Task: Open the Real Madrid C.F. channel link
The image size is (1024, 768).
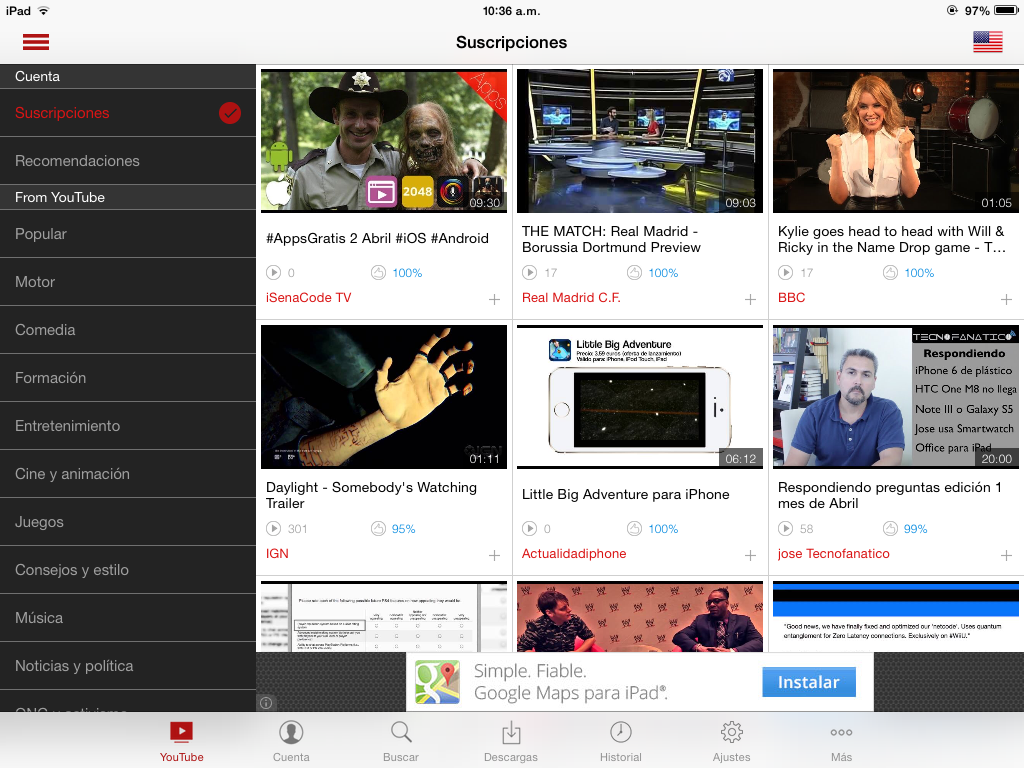Action: tap(571, 298)
